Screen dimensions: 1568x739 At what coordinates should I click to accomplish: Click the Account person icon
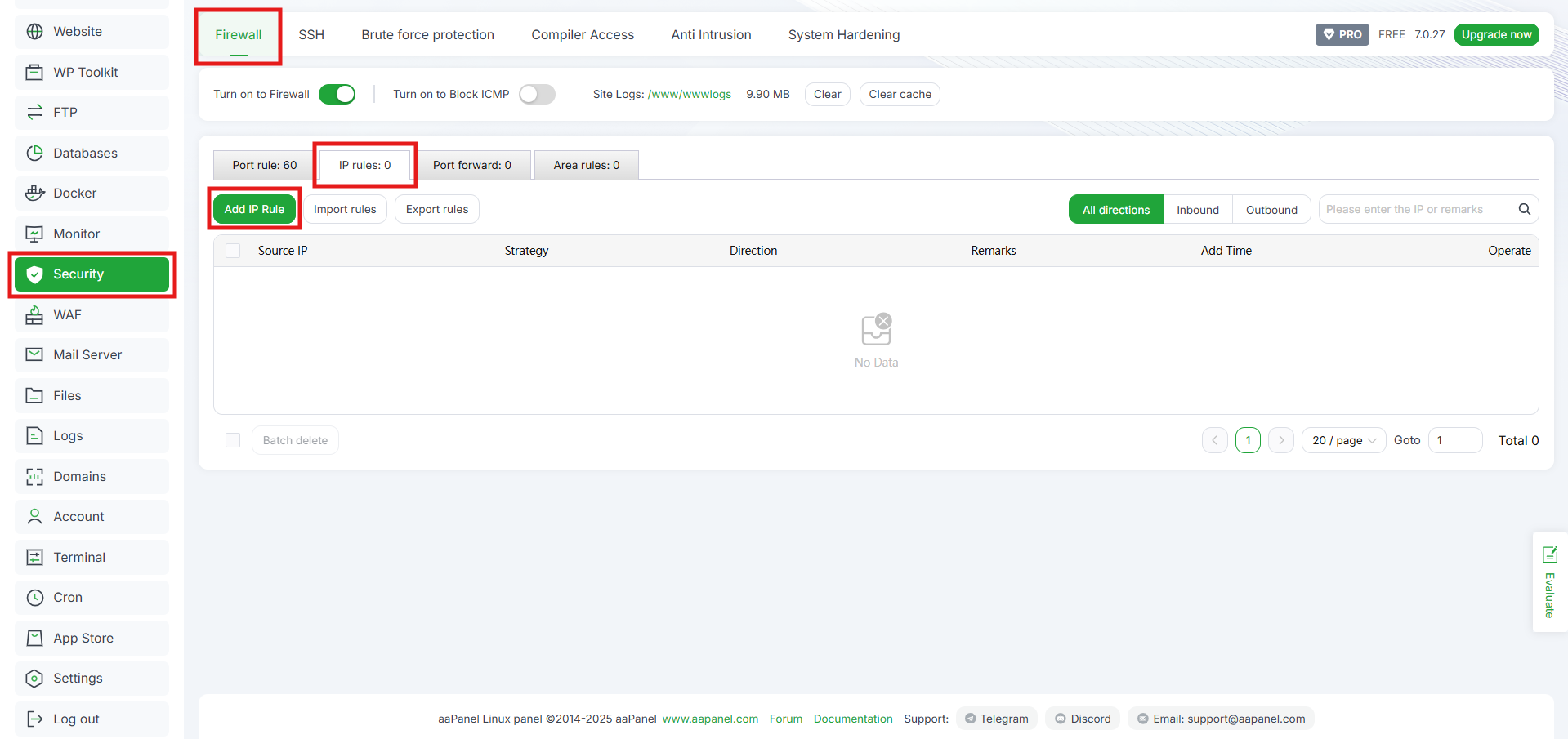pyautogui.click(x=34, y=517)
